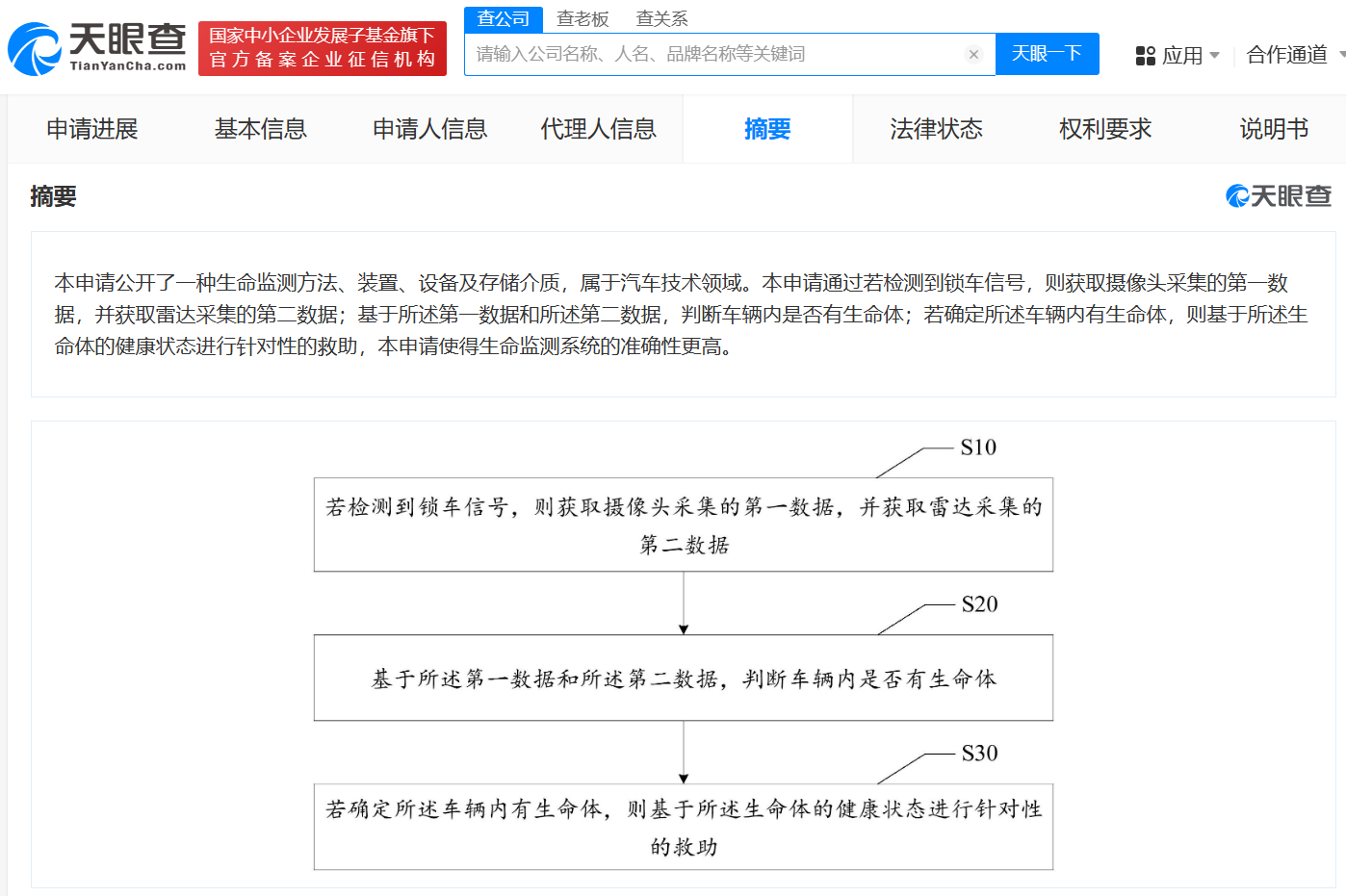Clear the search box with X icon

[973, 55]
